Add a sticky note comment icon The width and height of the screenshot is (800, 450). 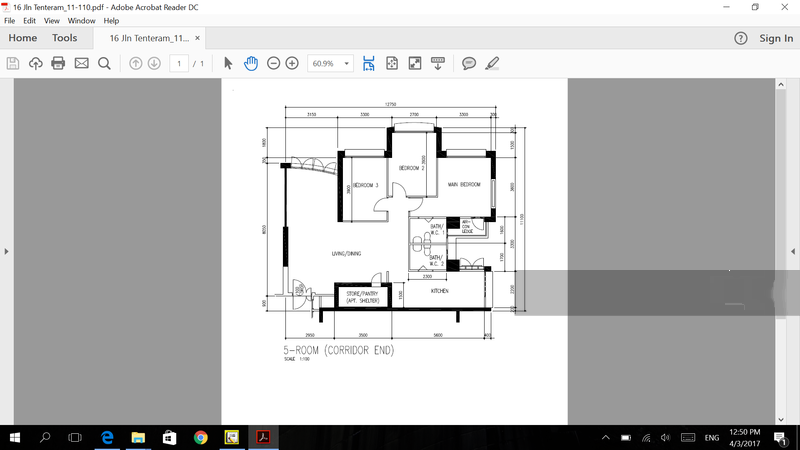(x=469, y=63)
